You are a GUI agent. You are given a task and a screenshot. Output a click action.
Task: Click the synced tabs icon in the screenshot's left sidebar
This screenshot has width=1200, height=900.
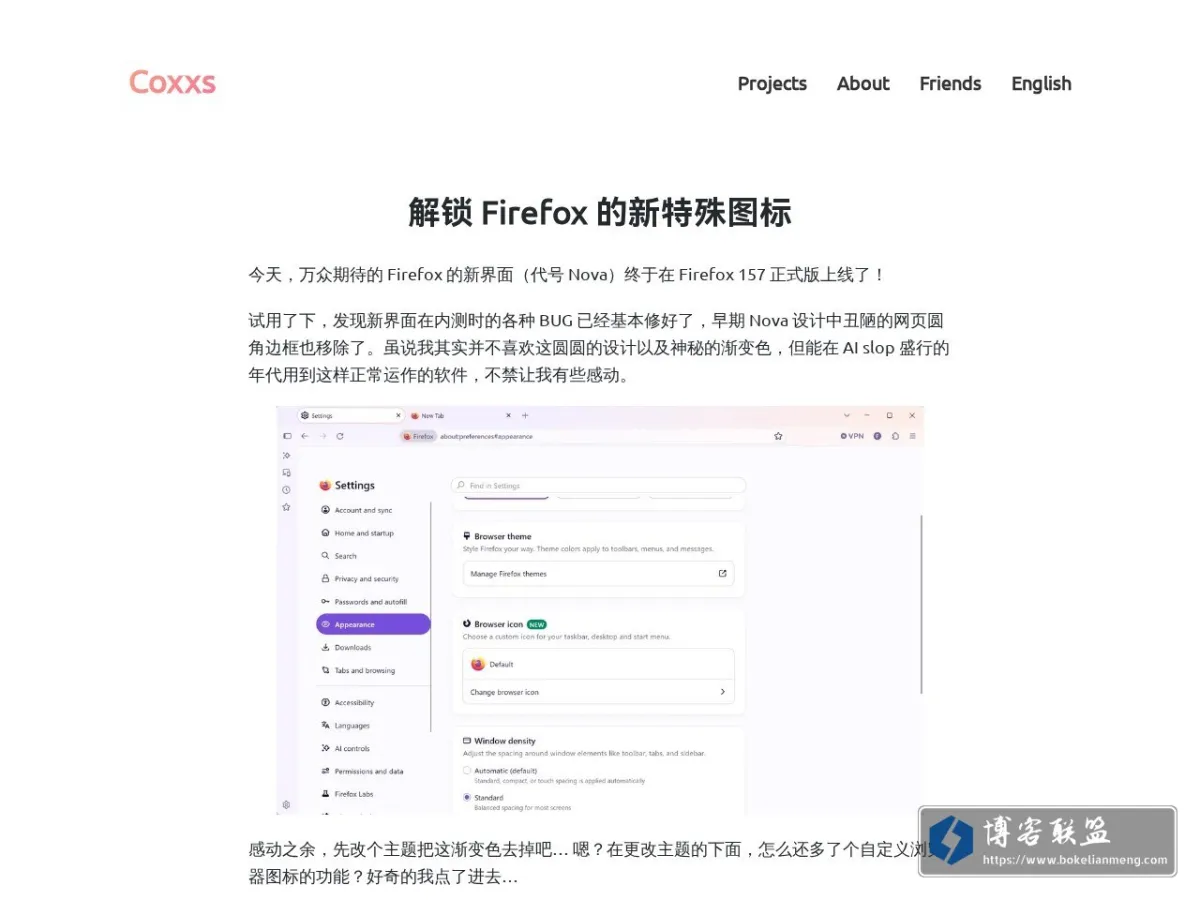click(286, 472)
